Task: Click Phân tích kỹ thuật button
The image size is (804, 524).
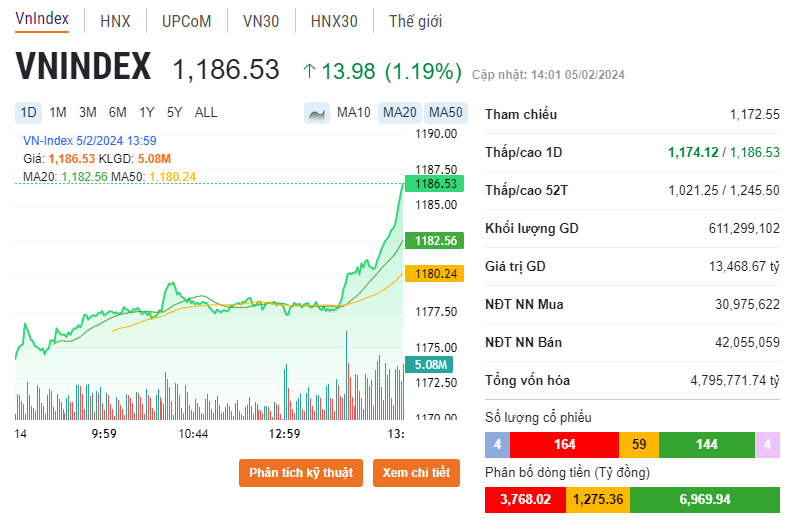Action: click(x=301, y=473)
